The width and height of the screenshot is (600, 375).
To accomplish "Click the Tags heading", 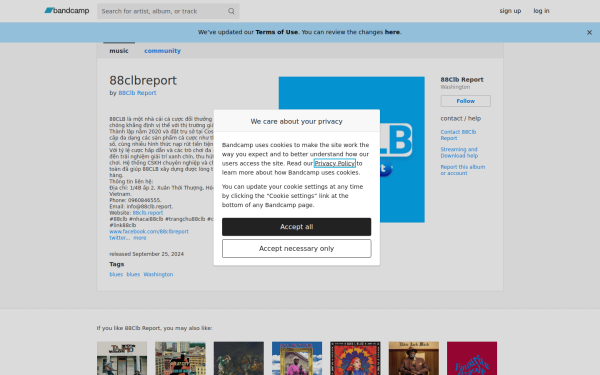I will click(117, 264).
